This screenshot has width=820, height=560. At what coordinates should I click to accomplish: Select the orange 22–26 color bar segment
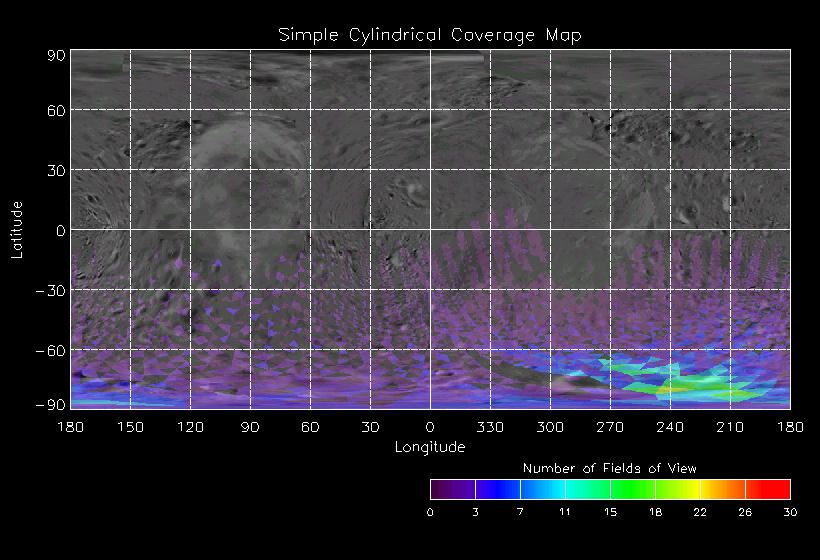pyautogui.click(x=723, y=489)
